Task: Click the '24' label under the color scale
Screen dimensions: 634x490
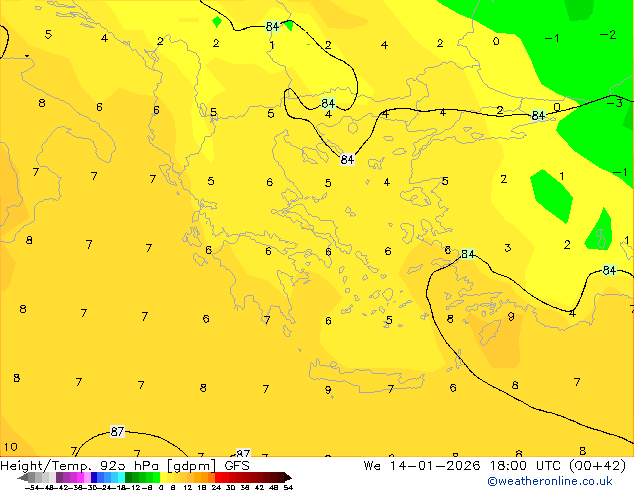Action: pos(216,487)
